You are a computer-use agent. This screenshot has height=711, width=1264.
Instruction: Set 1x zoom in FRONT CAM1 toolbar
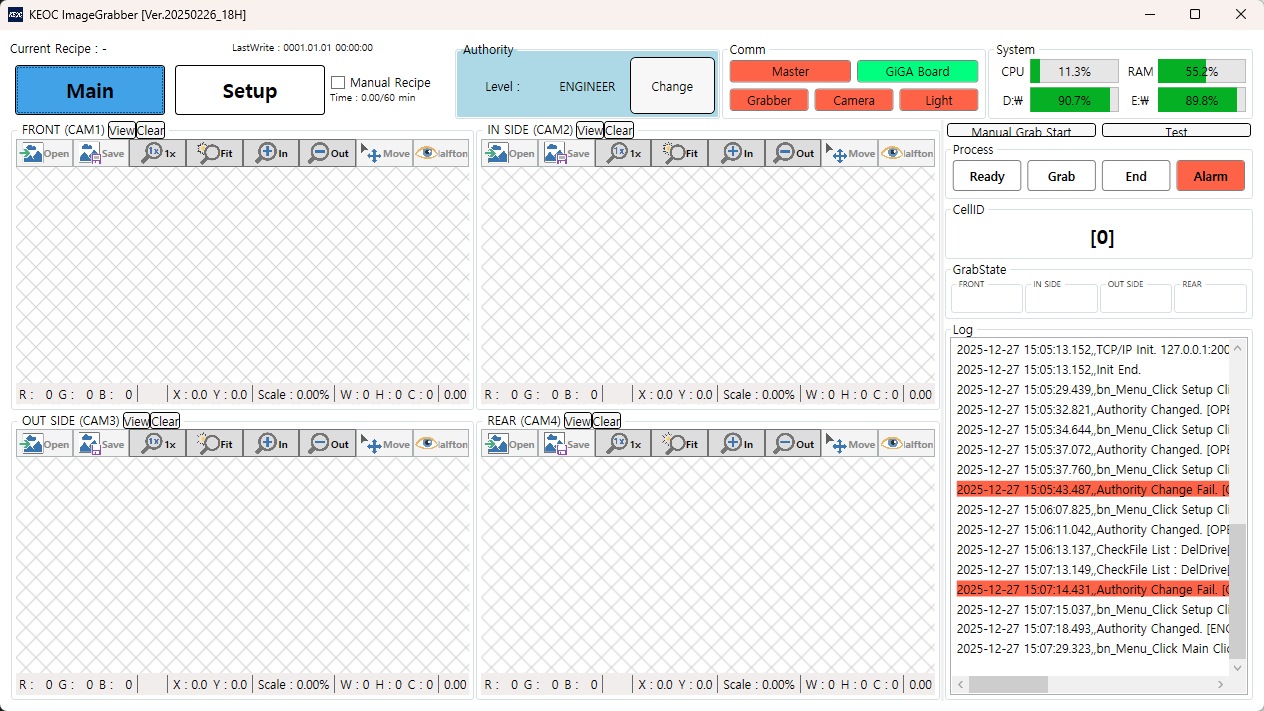click(x=158, y=153)
